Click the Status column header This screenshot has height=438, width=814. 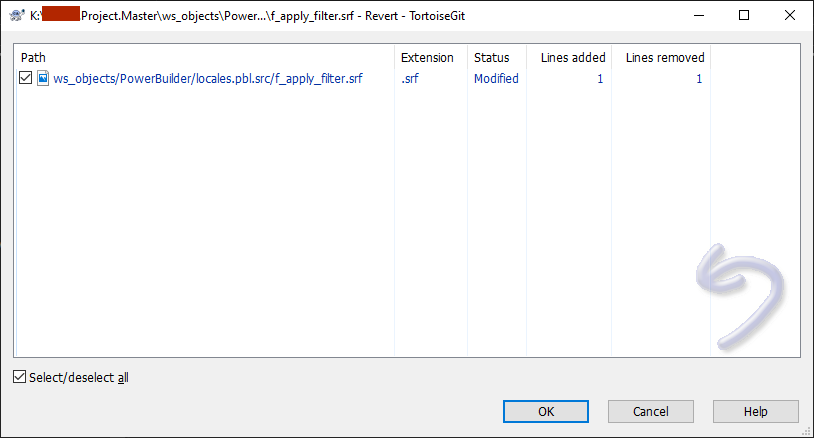[x=491, y=58]
